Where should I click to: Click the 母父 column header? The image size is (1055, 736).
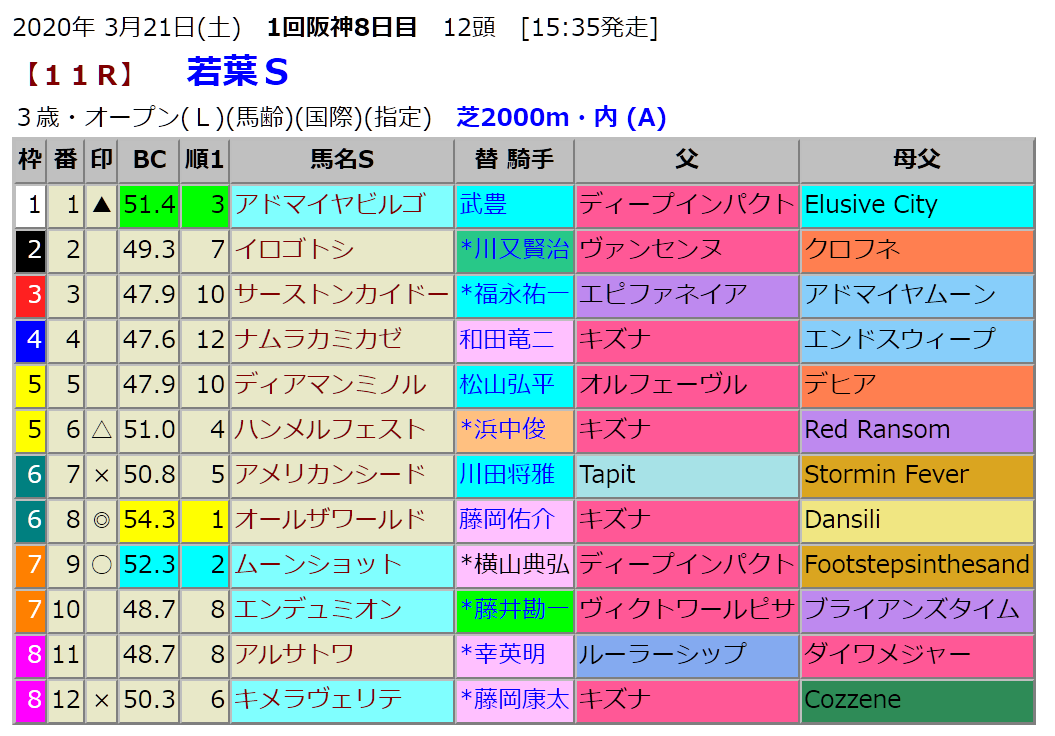pyautogui.click(x=916, y=160)
